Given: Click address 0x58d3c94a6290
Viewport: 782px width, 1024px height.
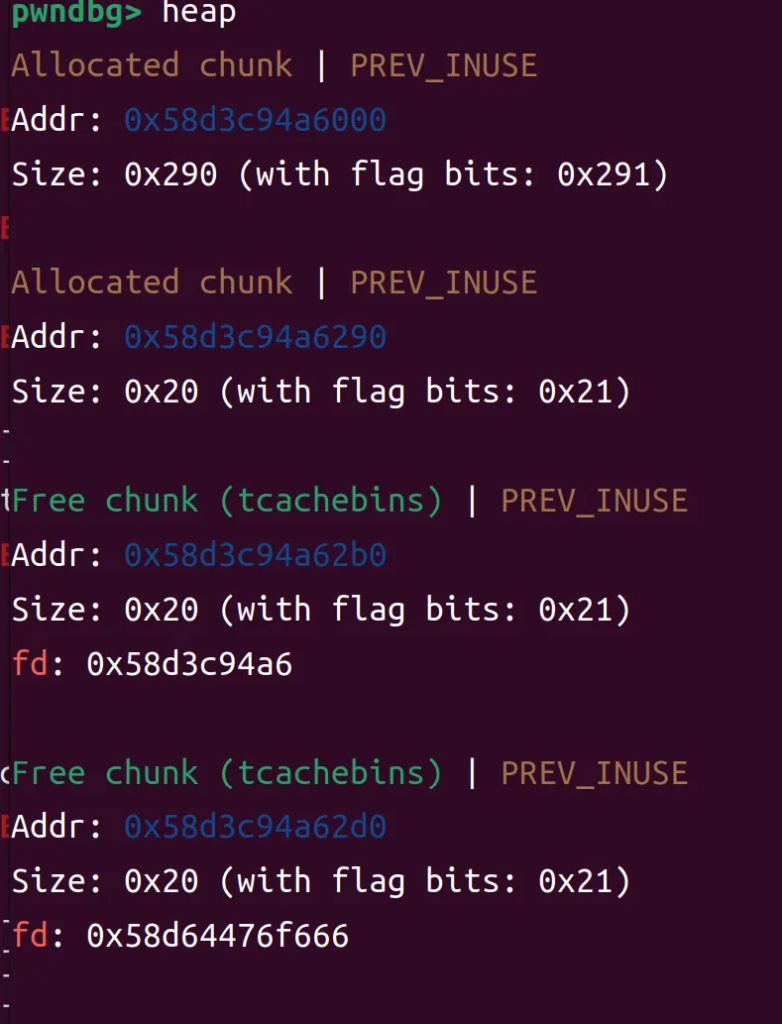Looking at the screenshot, I should [255, 338].
